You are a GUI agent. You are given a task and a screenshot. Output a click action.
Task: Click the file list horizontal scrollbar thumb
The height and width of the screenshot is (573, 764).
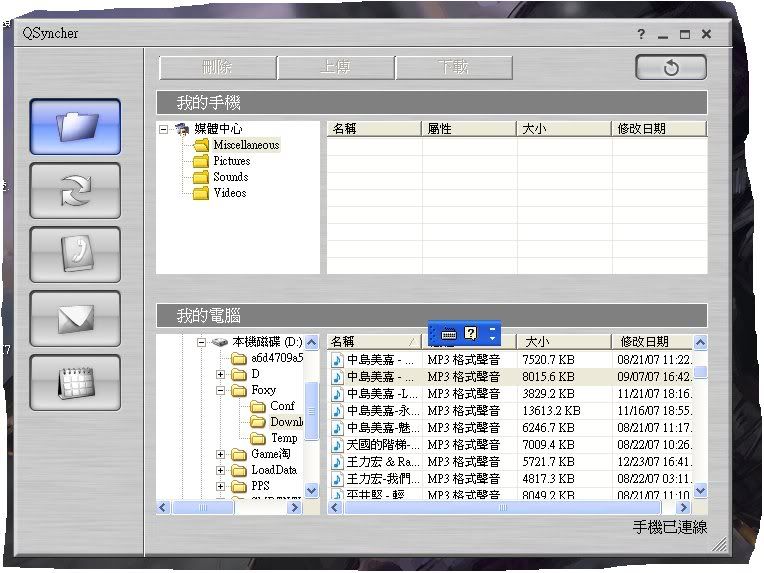click(502, 508)
